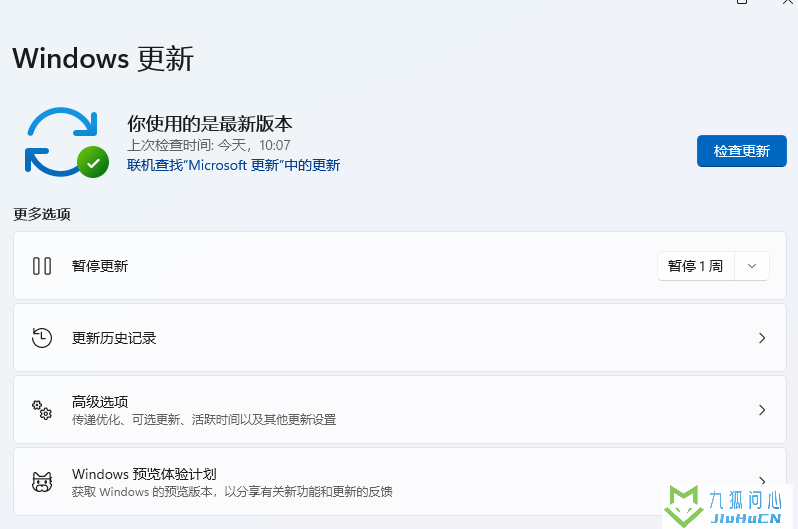Image resolution: width=798 pixels, height=529 pixels.
Task: Select the 暂停 1 周 button
Action: [x=696, y=266]
